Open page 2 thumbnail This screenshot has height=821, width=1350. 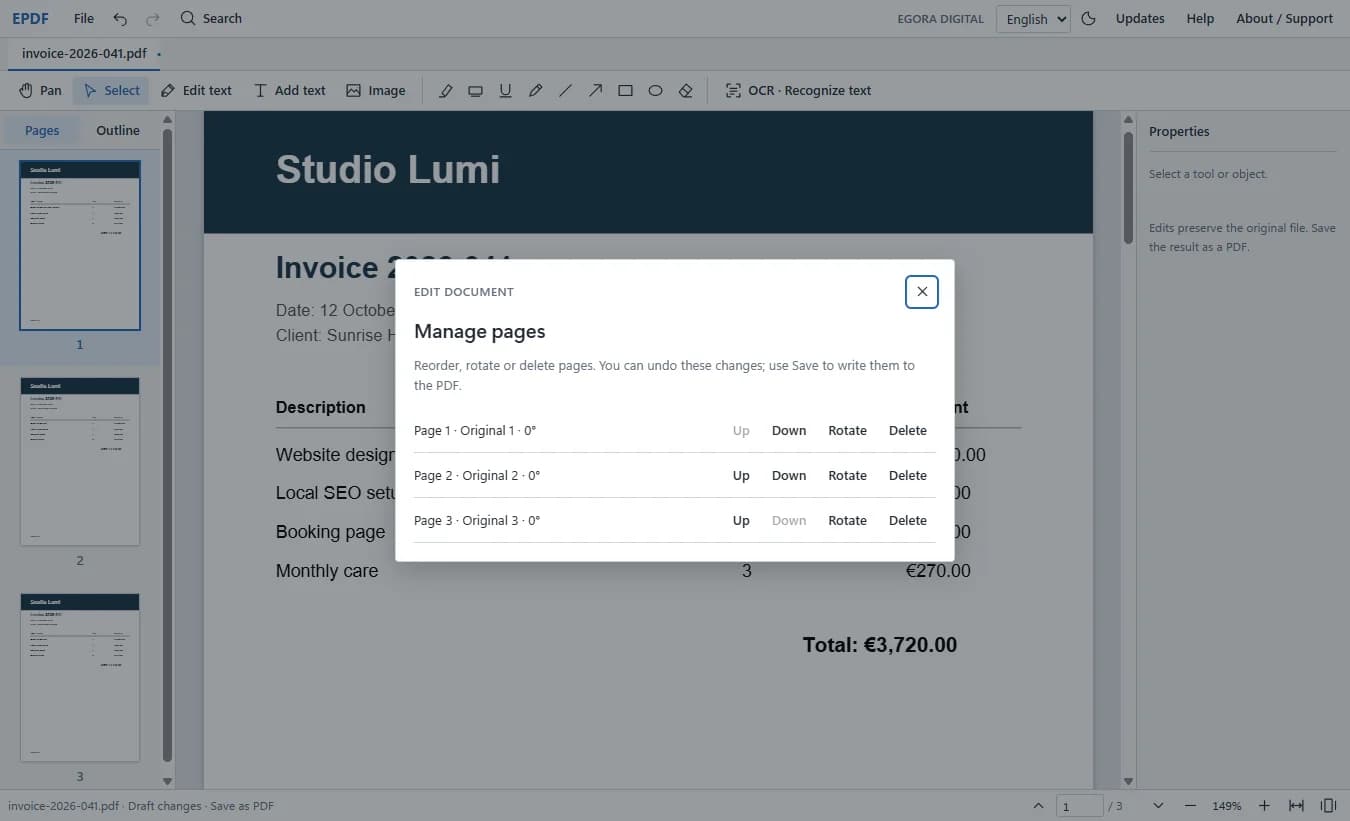point(80,461)
